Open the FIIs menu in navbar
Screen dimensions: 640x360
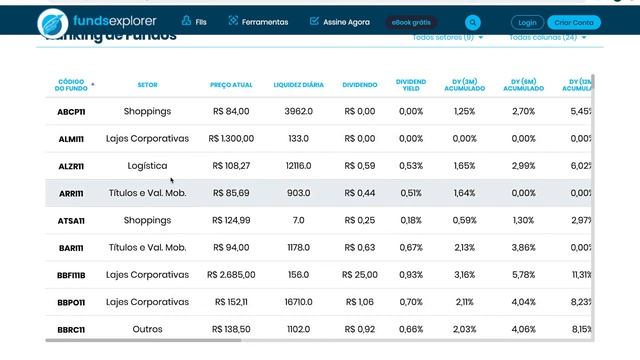[x=194, y=22]
